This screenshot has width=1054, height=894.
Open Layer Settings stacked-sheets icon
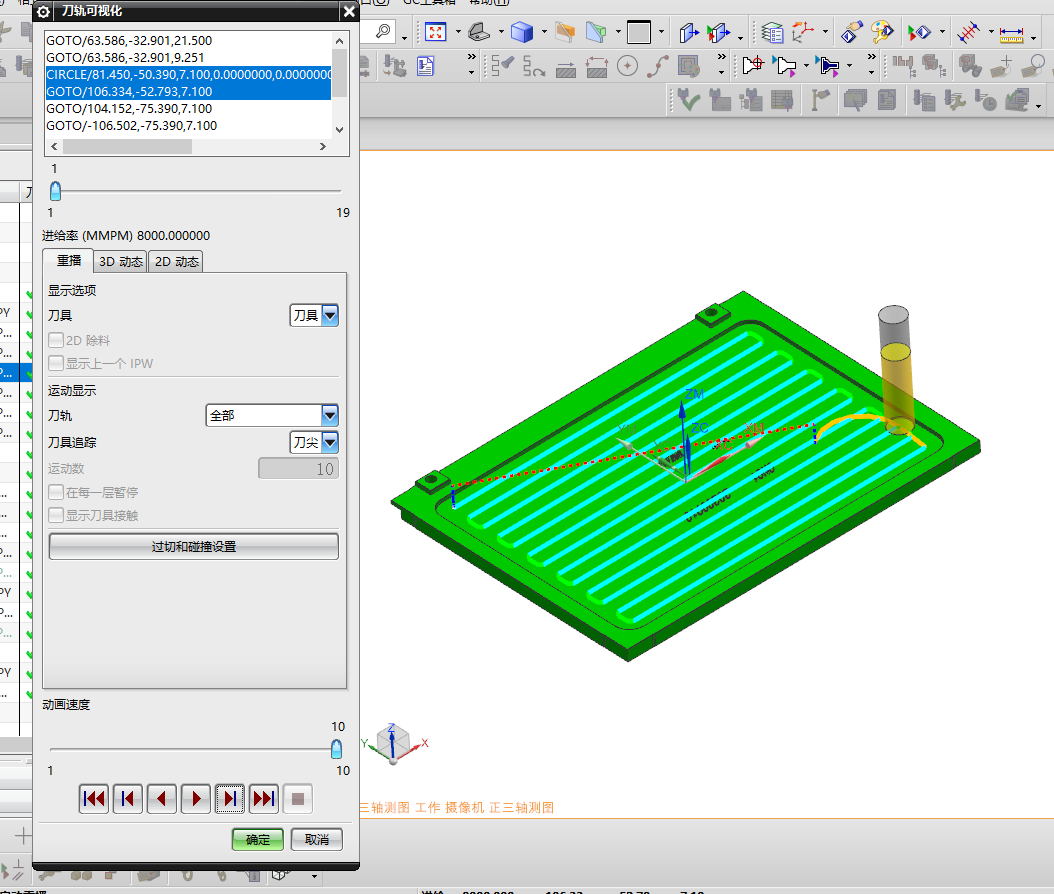(x=772, y=32)
